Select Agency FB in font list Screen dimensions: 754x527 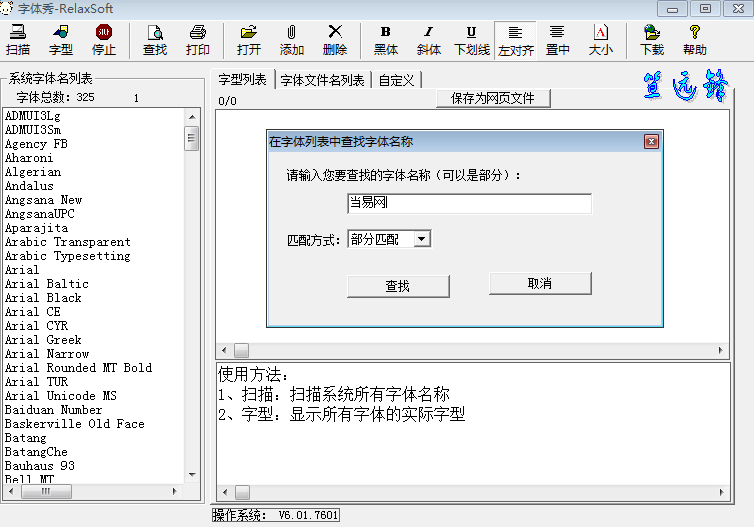coord(36,144)
